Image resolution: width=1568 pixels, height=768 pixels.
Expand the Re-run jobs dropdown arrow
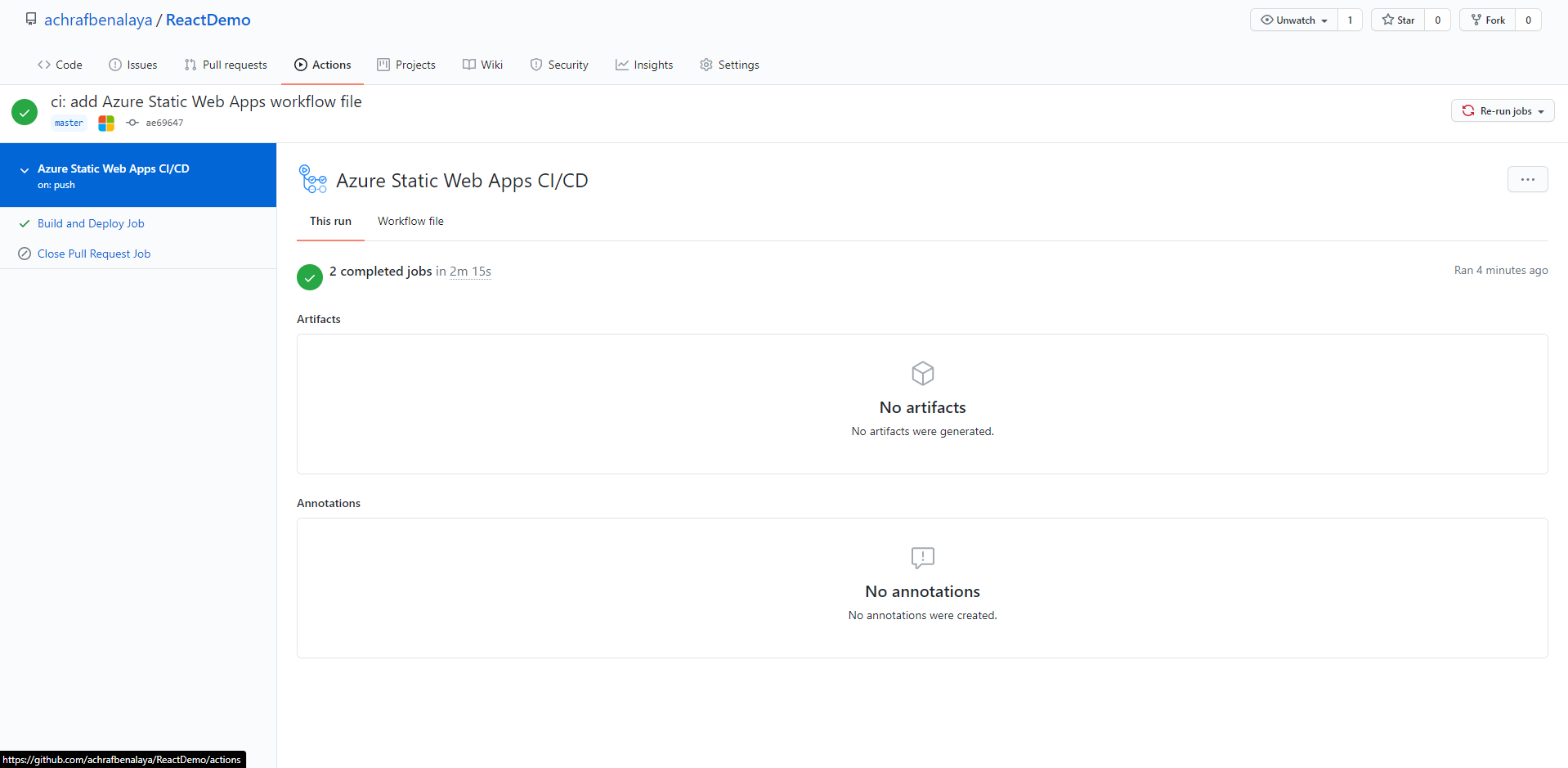[1540, 110]
